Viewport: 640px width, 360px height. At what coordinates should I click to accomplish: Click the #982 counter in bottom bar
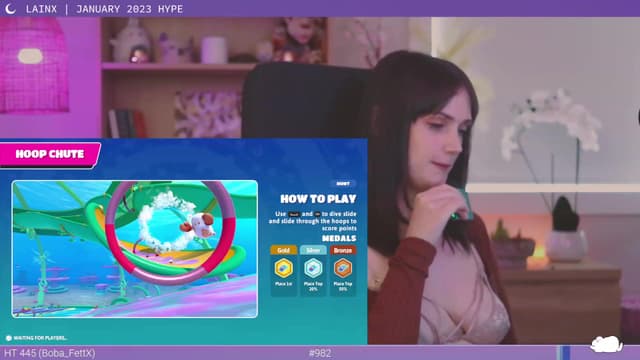(320, 353)
